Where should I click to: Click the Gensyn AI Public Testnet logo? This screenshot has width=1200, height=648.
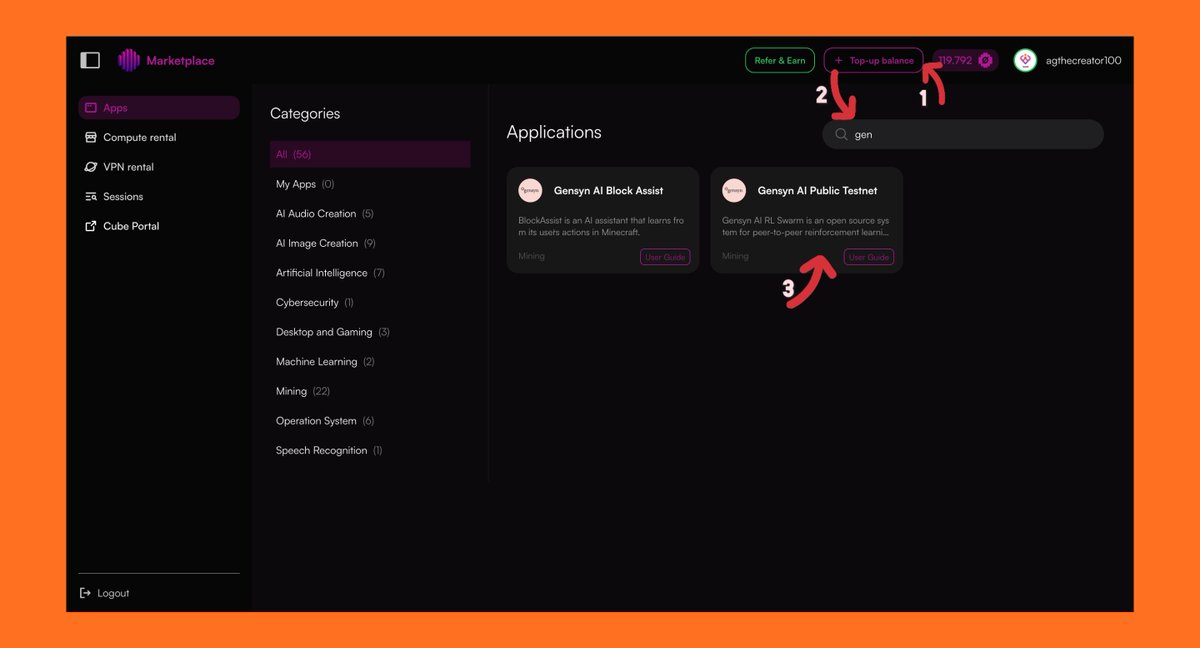[x=734, y=190]
